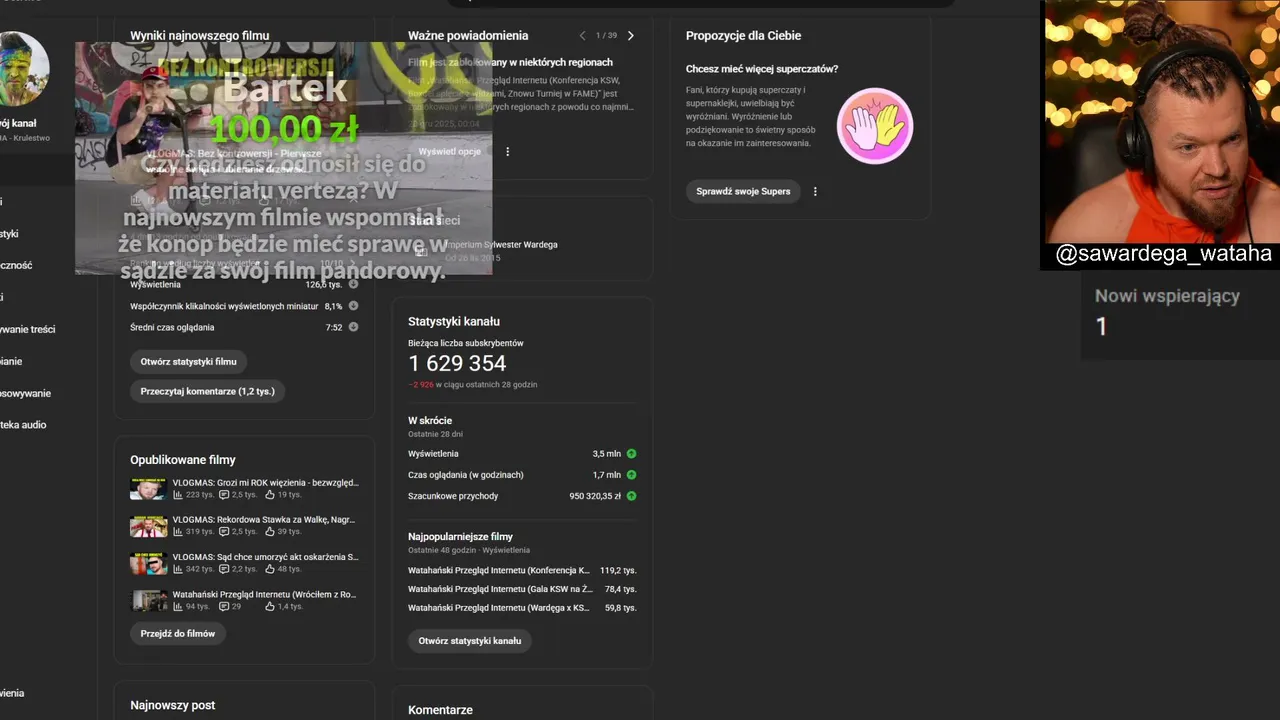Image resolution: width=1280 pixels, height=720 pixels.
Task: Click green up-arrow next to Czas oglądania 1,7 mln
Action: click(x=631, y=475)
